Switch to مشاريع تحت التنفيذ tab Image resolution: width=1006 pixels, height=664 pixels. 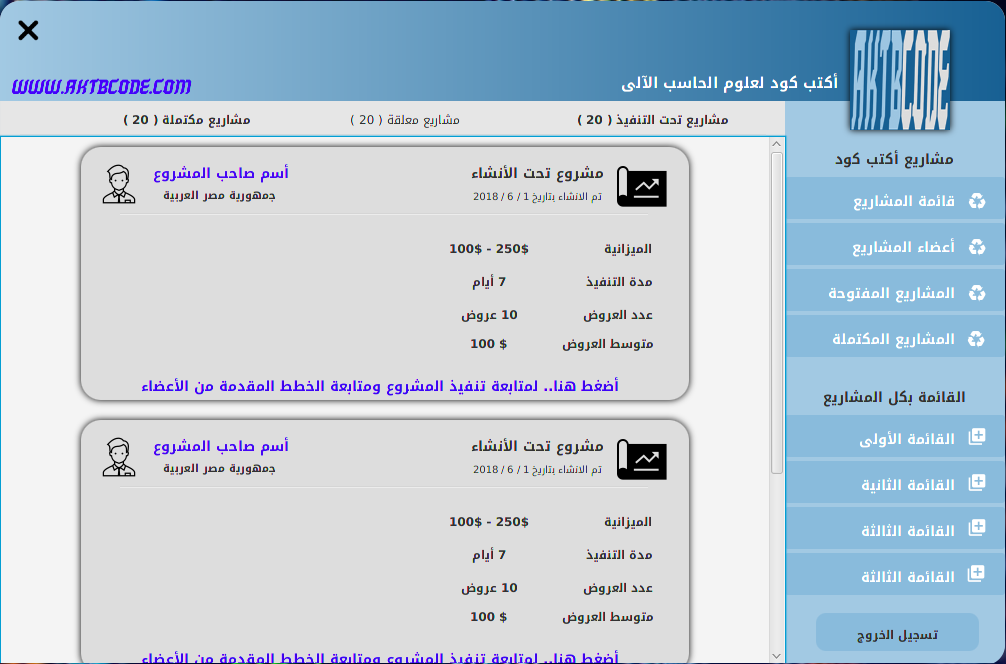(652, 120)
